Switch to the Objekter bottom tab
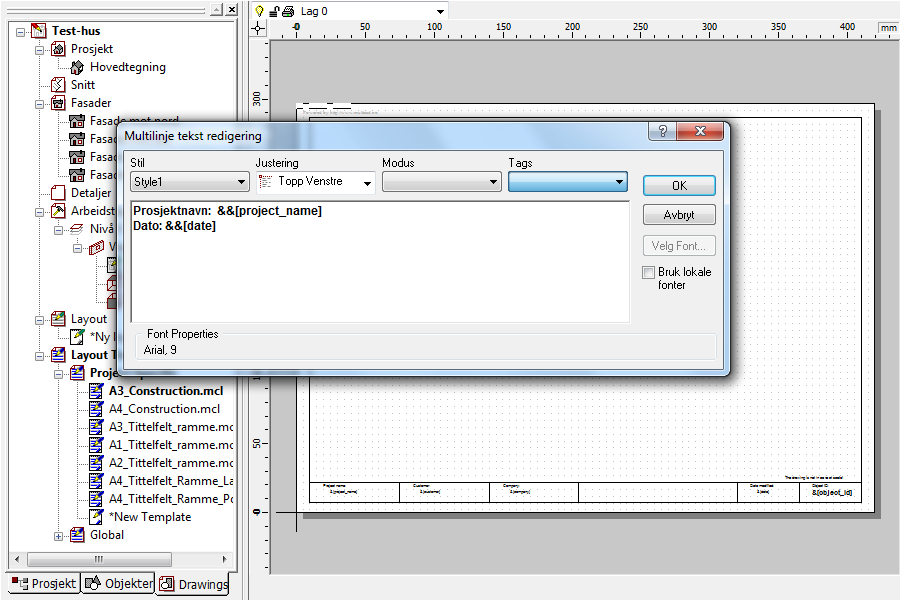 coord(118,583)
